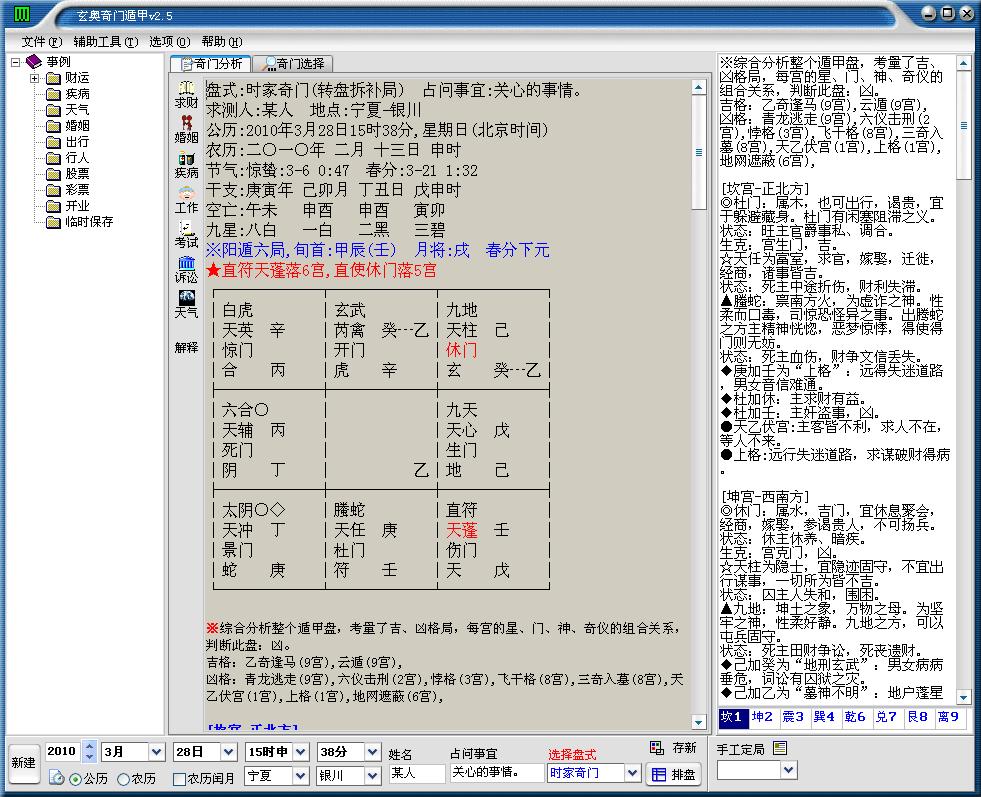Increase the year using the 2010 stepper arrow

point(88,747)
